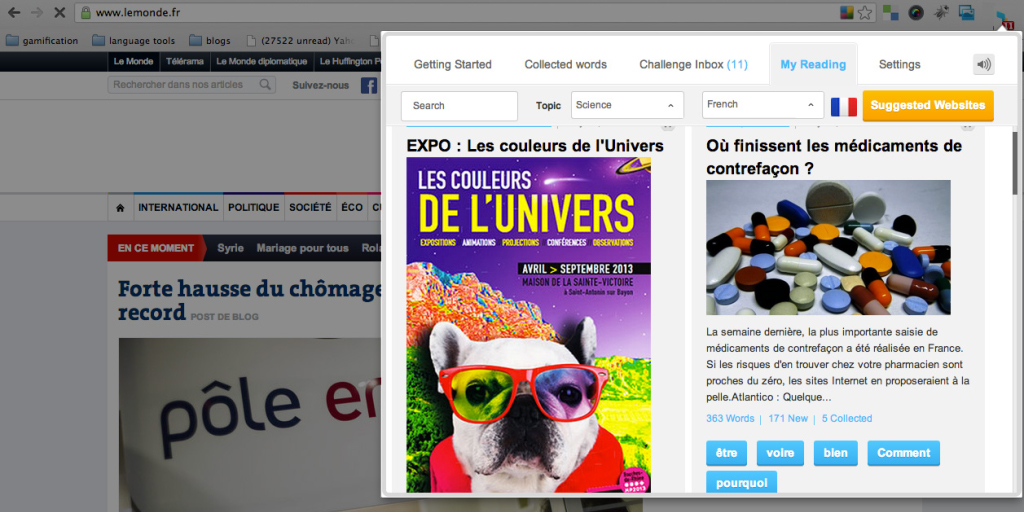
Task: Click the 'POST DE BLOG' label
Action: coord(225,317)
